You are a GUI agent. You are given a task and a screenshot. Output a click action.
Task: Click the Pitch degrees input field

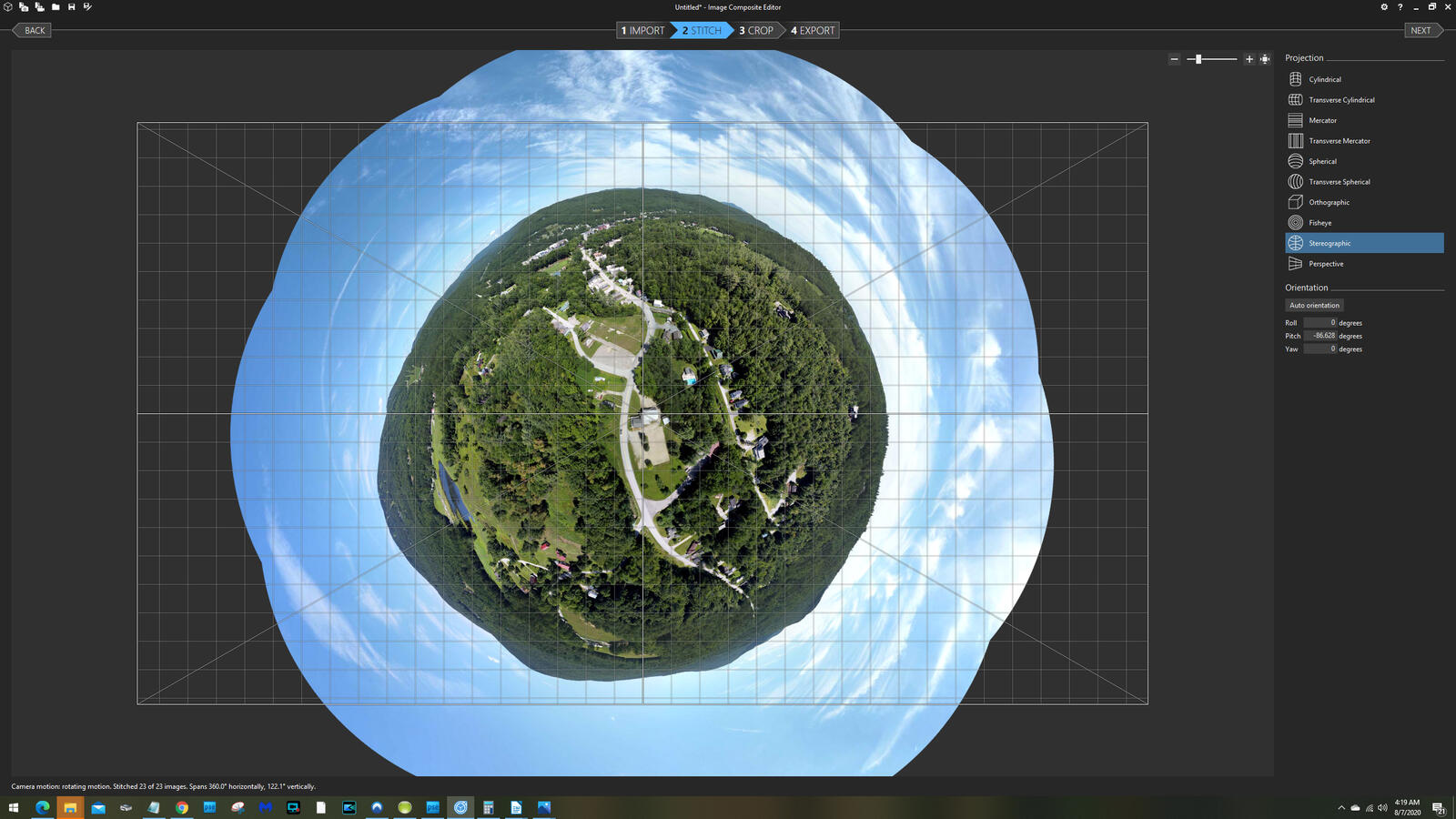point(1320,336)
